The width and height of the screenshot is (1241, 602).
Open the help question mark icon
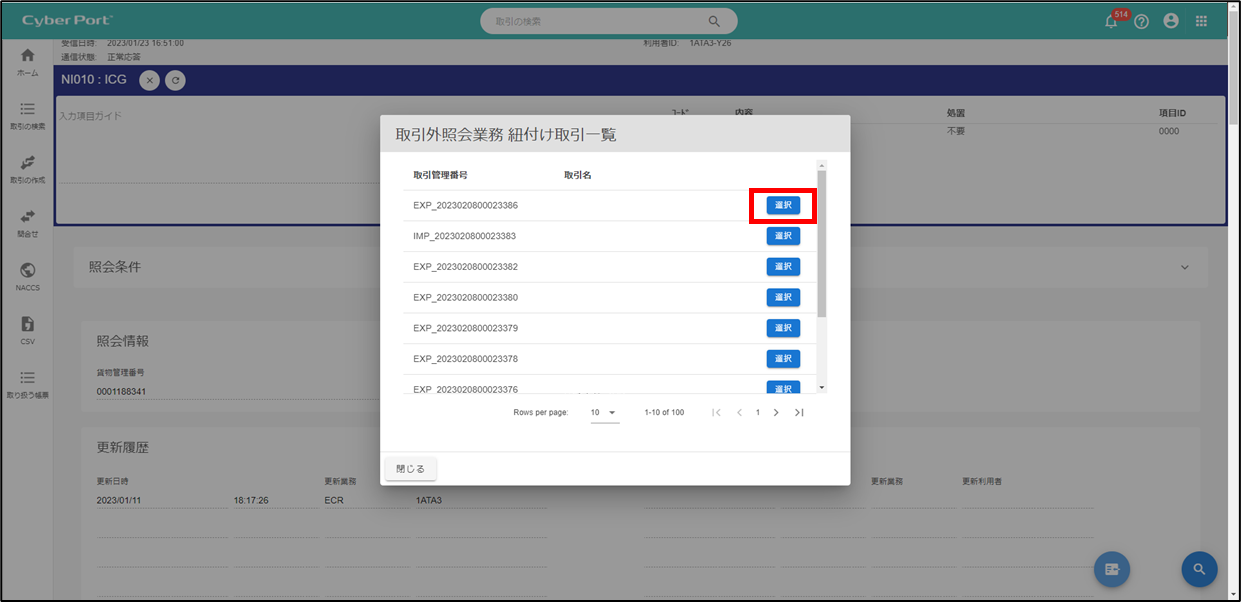[1141, 22]
